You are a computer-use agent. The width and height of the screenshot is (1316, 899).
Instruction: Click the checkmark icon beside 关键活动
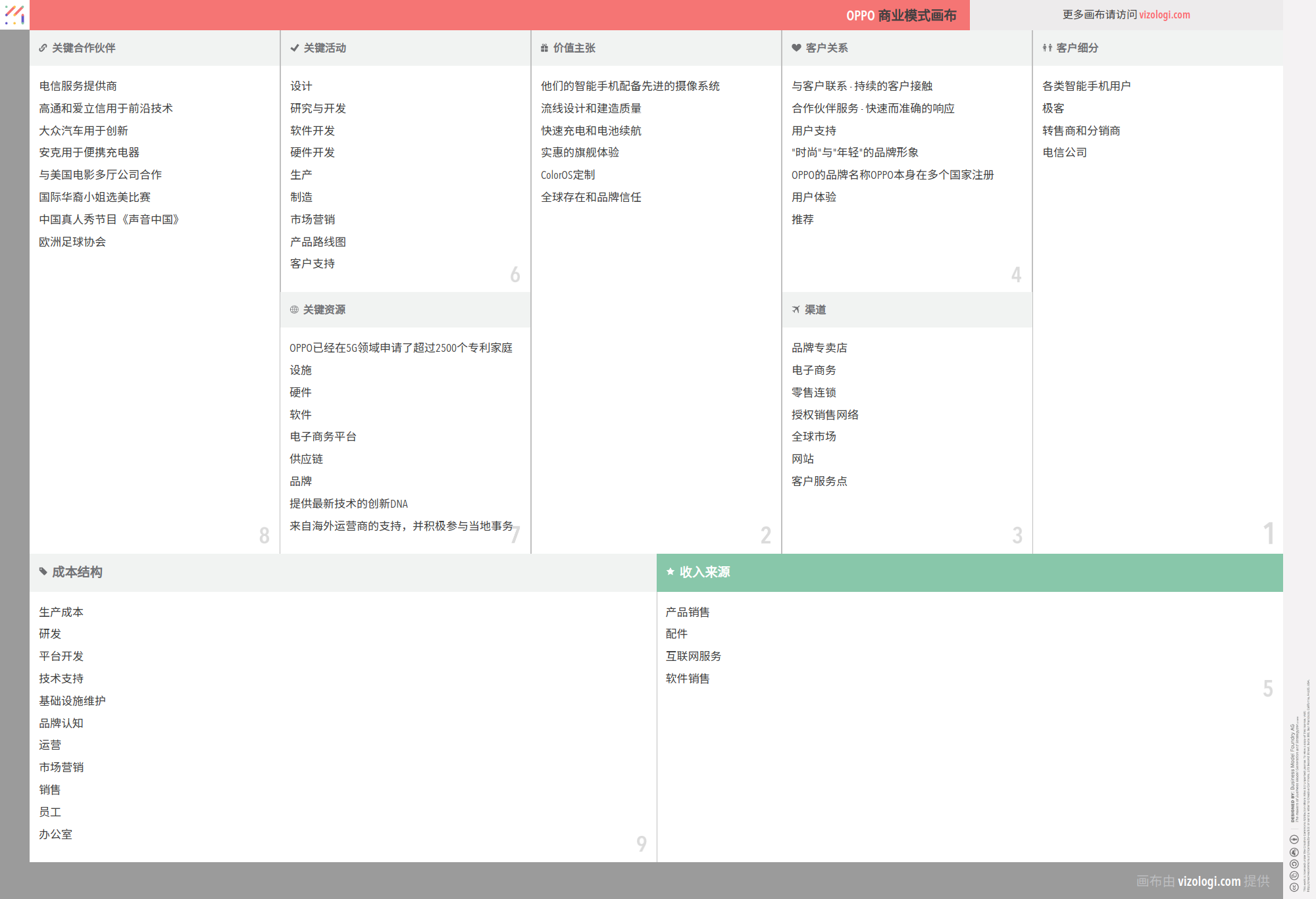(294, 48)
